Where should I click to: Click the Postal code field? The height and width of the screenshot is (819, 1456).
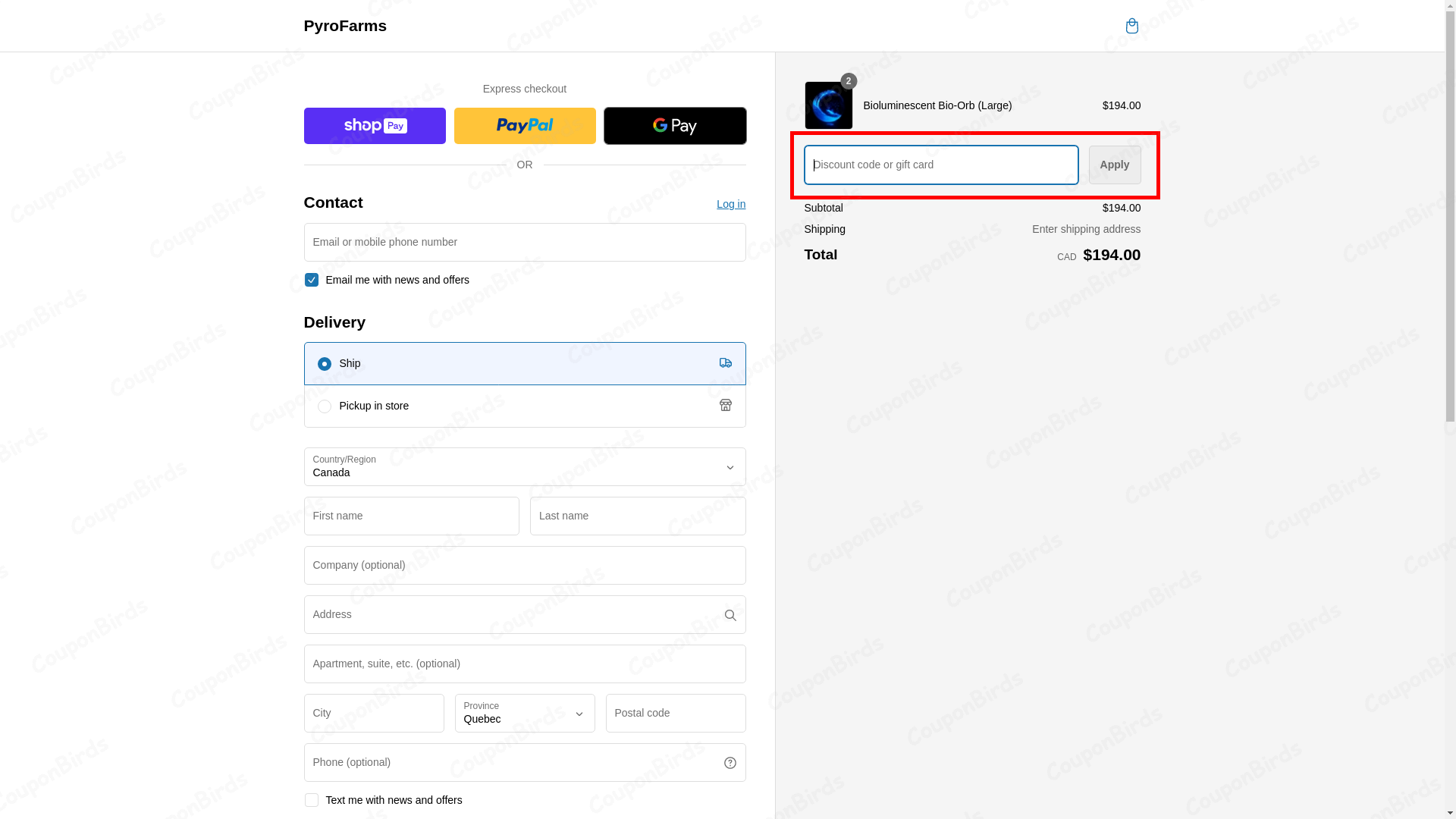point(676,713)
